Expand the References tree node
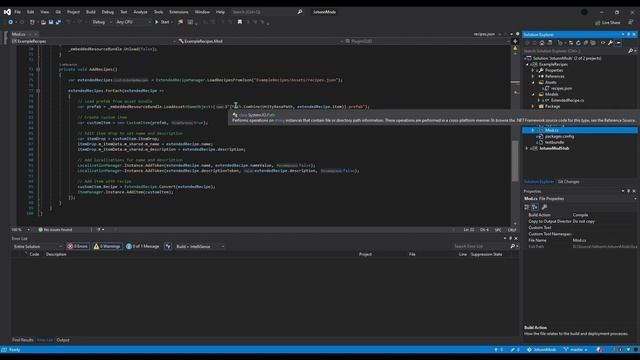 click(533, 76)
